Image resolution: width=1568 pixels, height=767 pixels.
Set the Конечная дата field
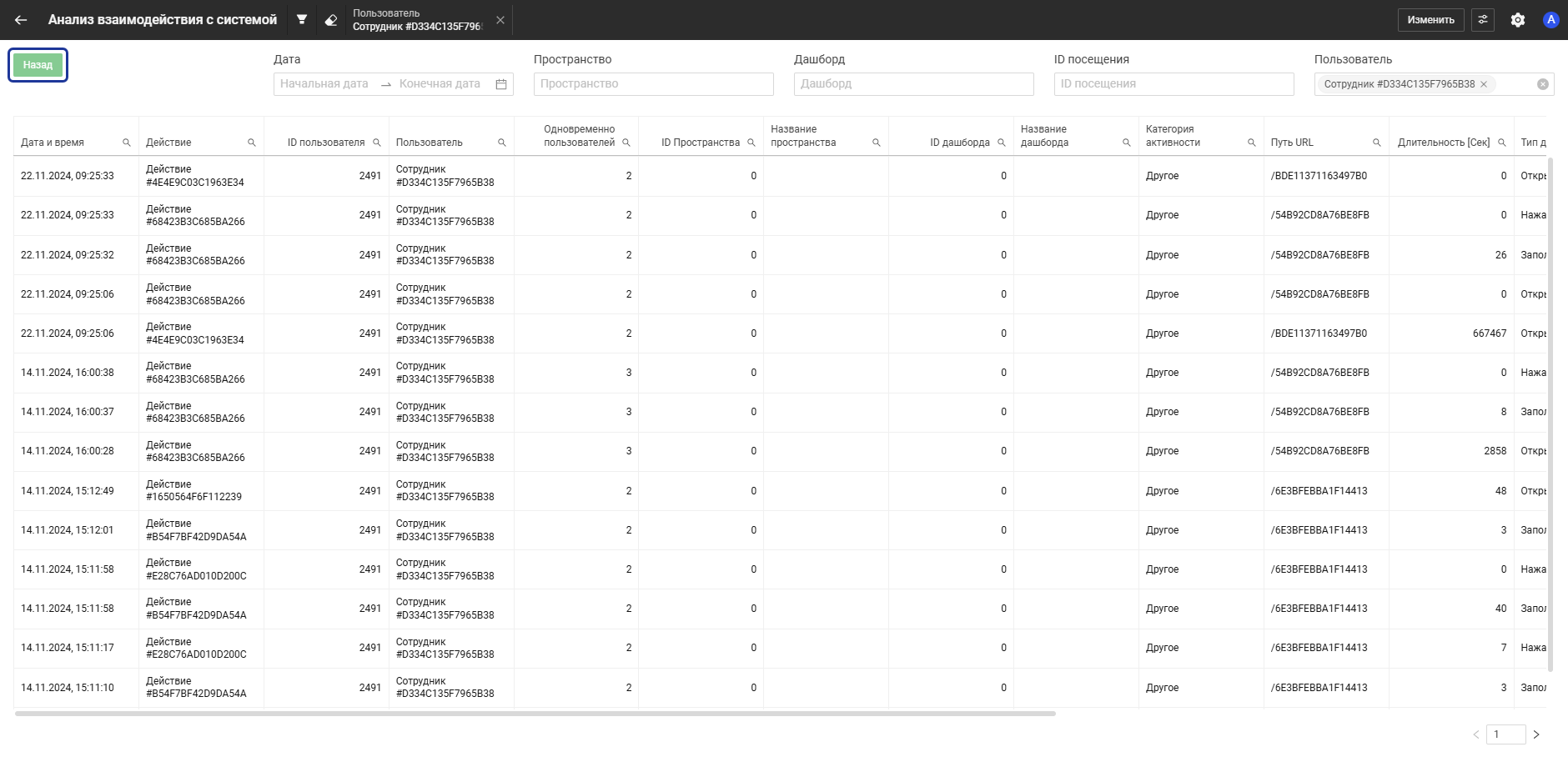[440, 83]
